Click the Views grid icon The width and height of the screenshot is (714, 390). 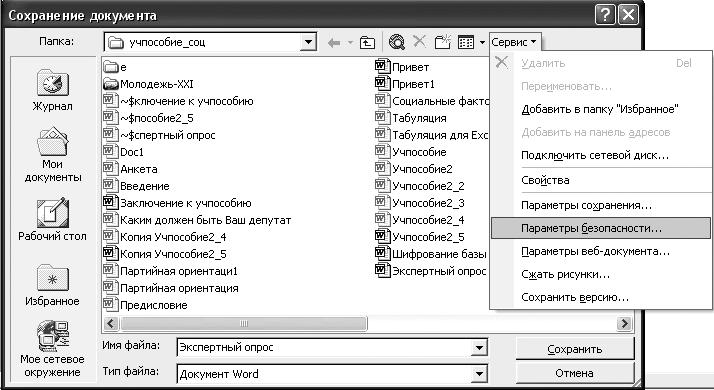(x=466, y=42)
